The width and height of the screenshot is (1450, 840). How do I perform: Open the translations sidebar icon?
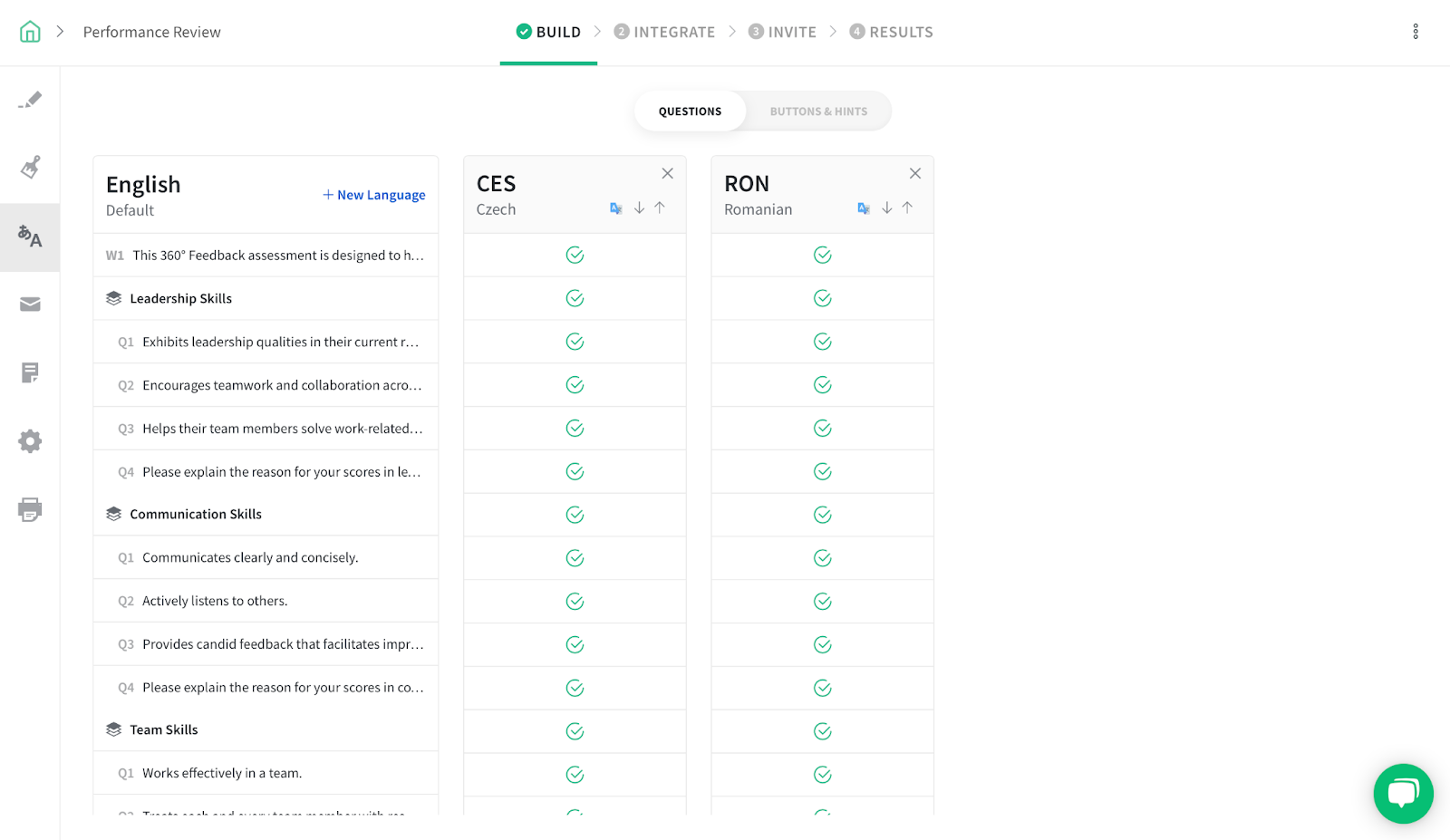[x=30, y=237]
